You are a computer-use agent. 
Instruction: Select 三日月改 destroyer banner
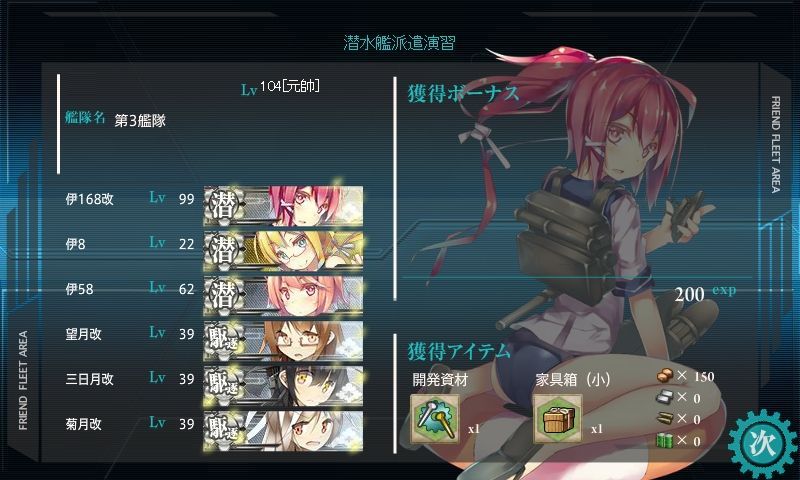(284, 385)
